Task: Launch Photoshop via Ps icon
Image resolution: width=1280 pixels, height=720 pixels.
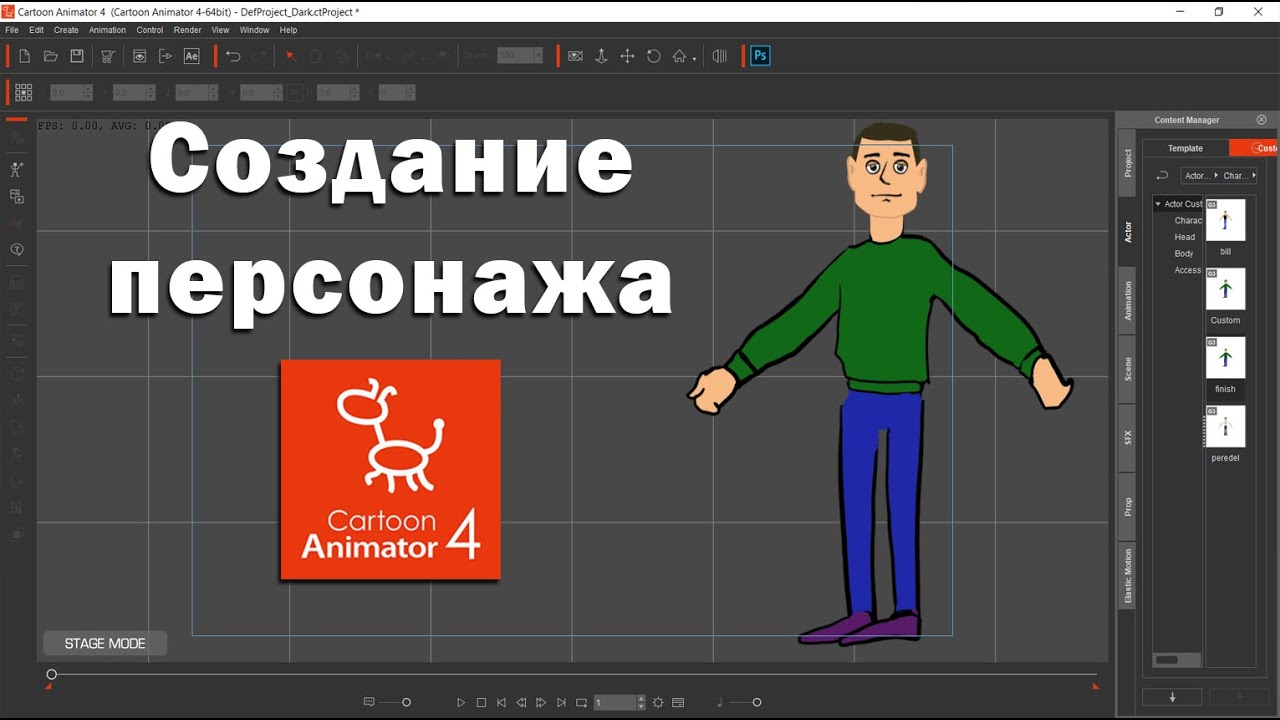Action: (x=761, y=56)
